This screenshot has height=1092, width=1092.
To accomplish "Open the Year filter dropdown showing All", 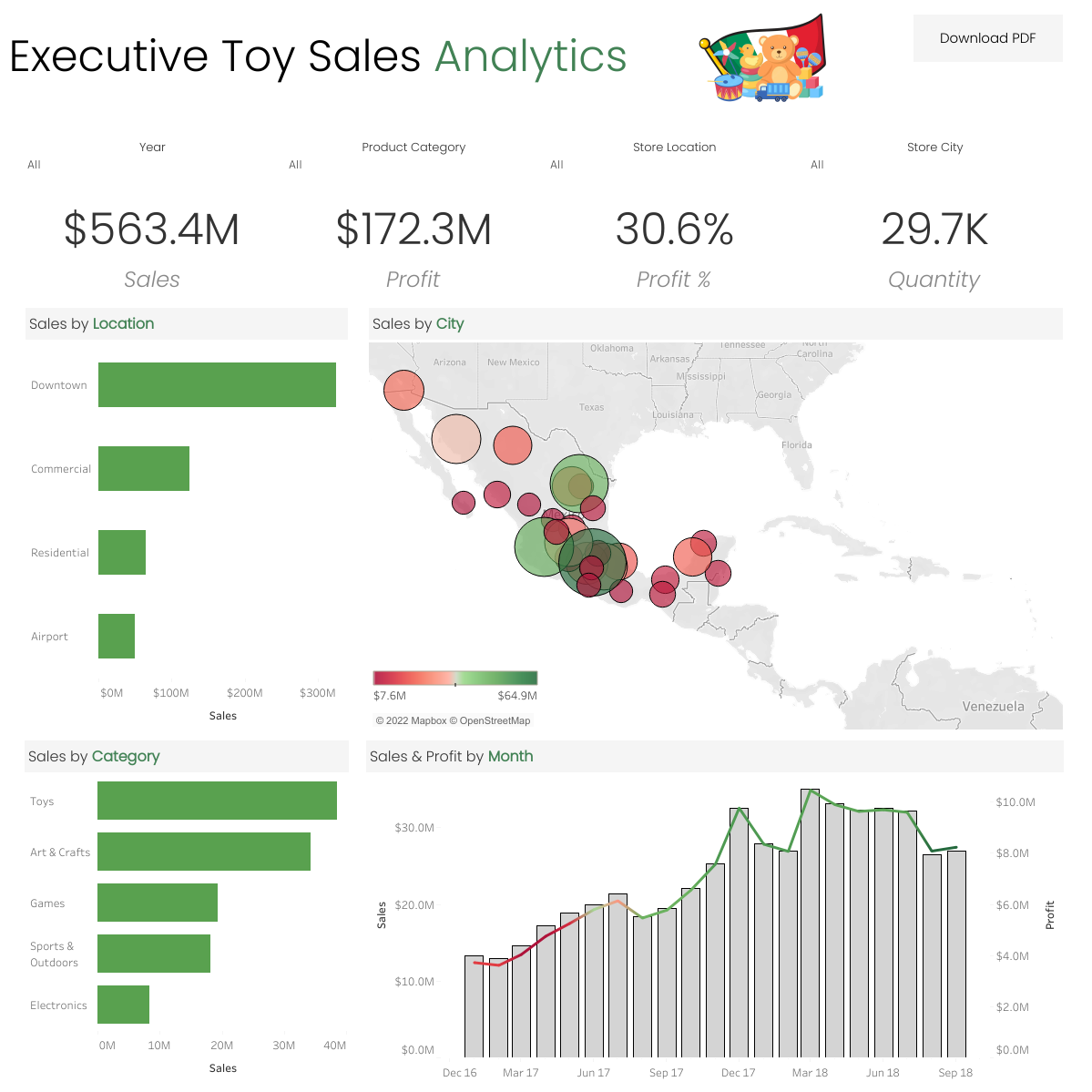I will click(34, 165).
